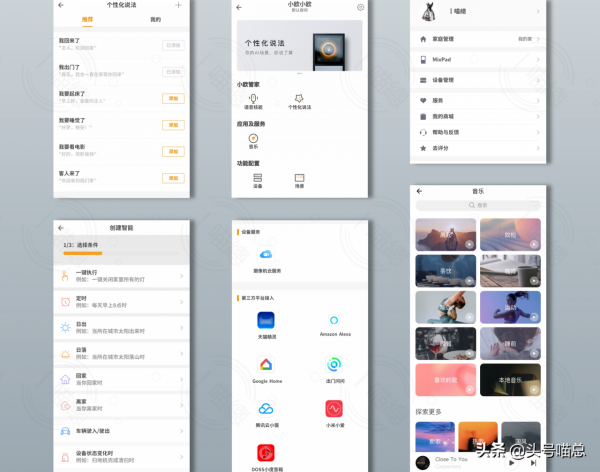This screenshot has height=472, width=600.
Task: Tap the 设备 icon under 功能配置
Action: coord(258,178)
